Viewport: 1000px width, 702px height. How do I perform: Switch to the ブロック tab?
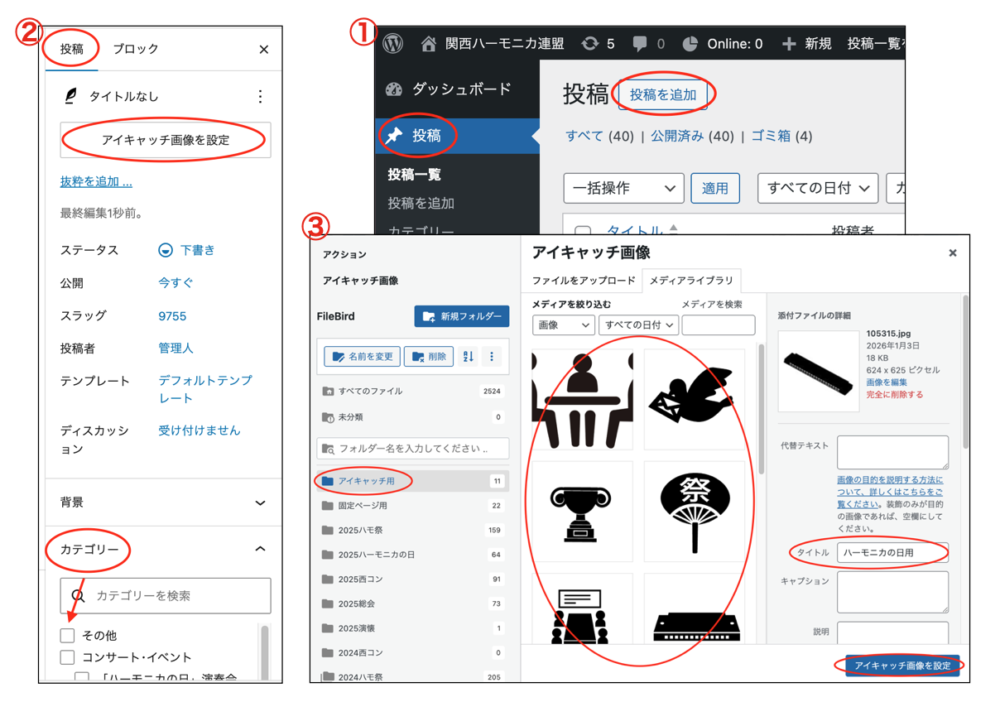135,49
